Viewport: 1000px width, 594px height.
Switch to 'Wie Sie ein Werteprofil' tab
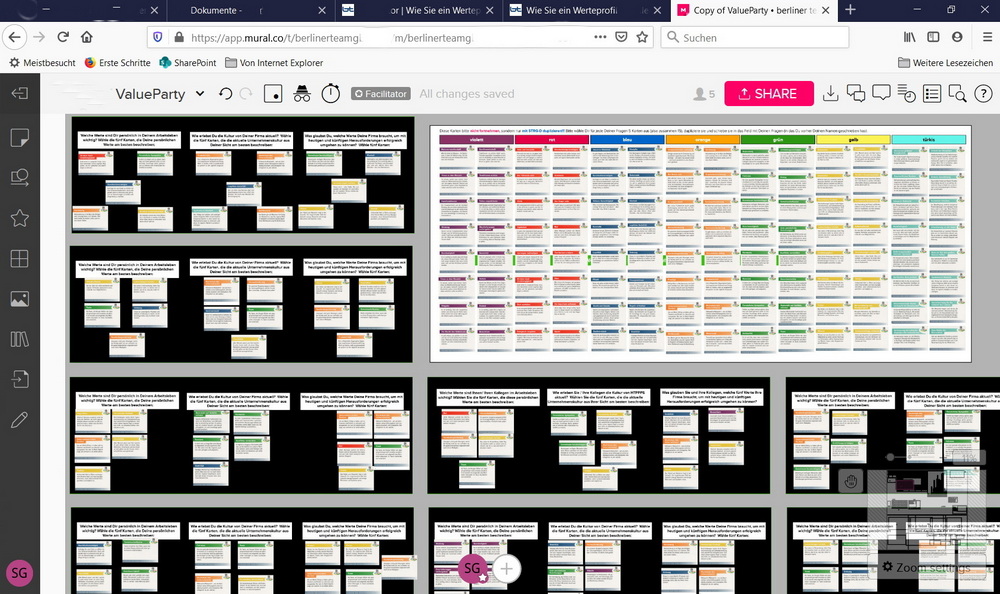point(580,10)
